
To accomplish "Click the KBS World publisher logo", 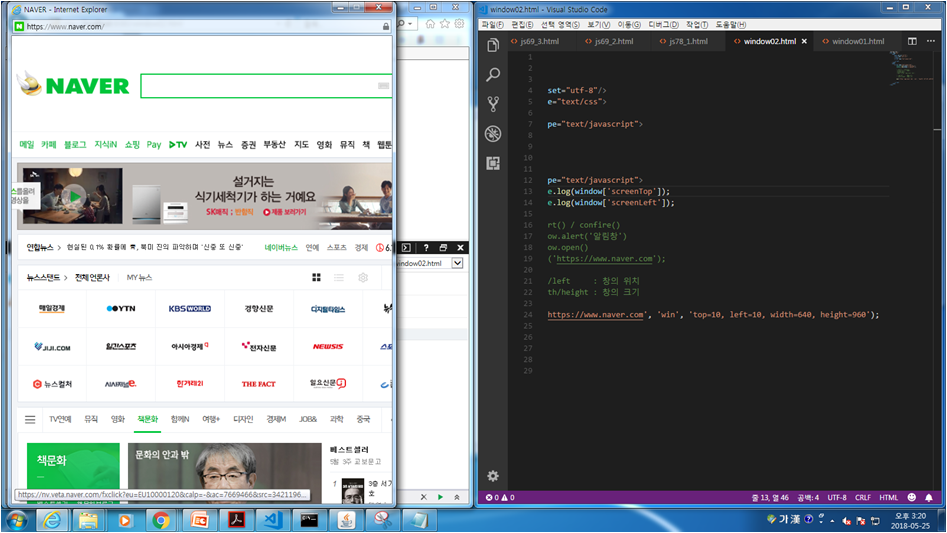I will coord(190,308).
